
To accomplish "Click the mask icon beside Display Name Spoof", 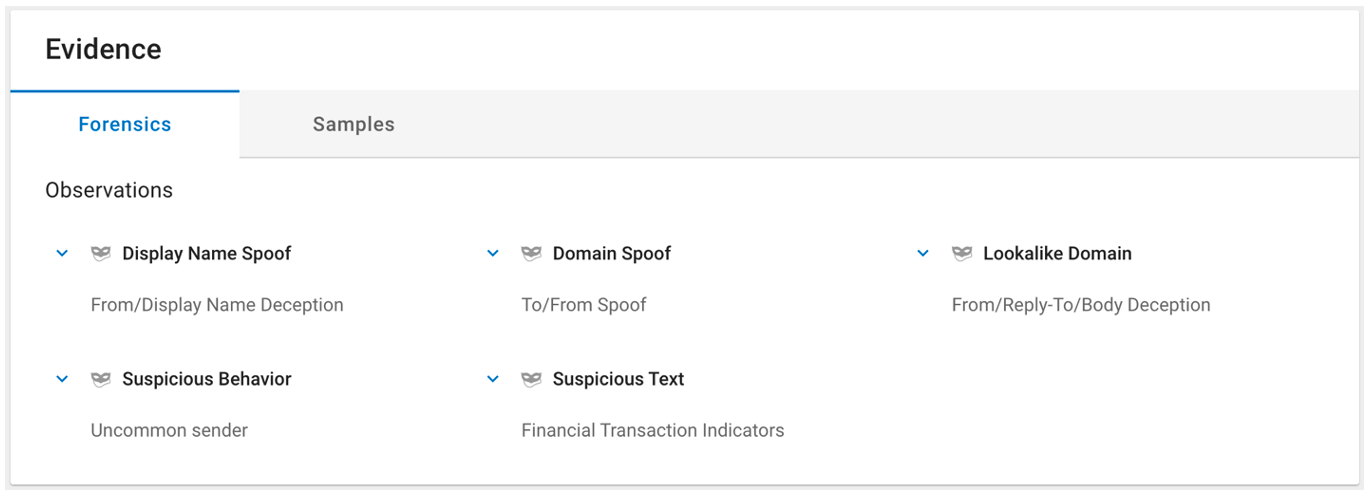I will coord(101,254).
